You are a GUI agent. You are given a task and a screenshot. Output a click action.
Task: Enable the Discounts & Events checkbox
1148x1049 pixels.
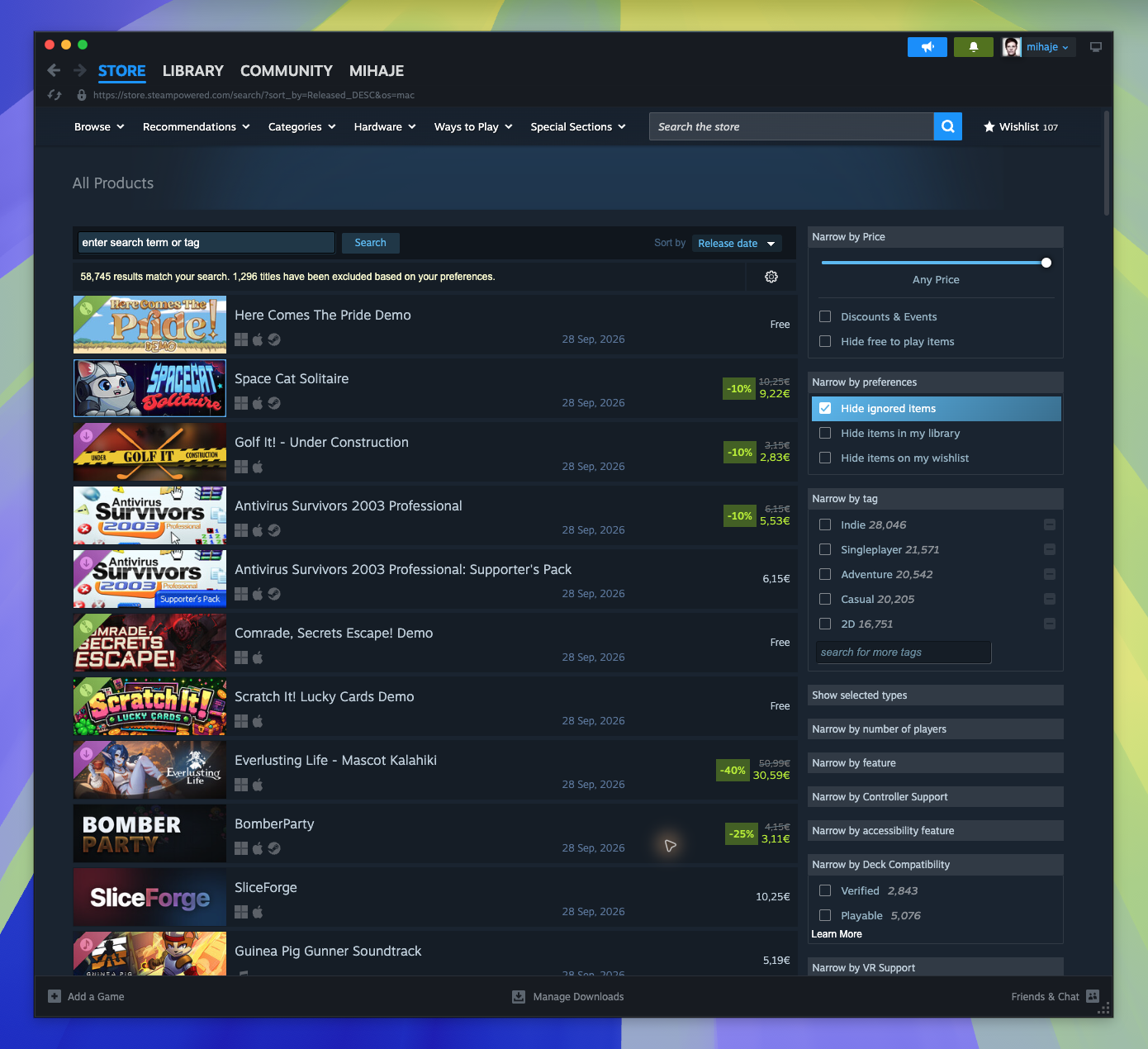[x=825, y=316]
